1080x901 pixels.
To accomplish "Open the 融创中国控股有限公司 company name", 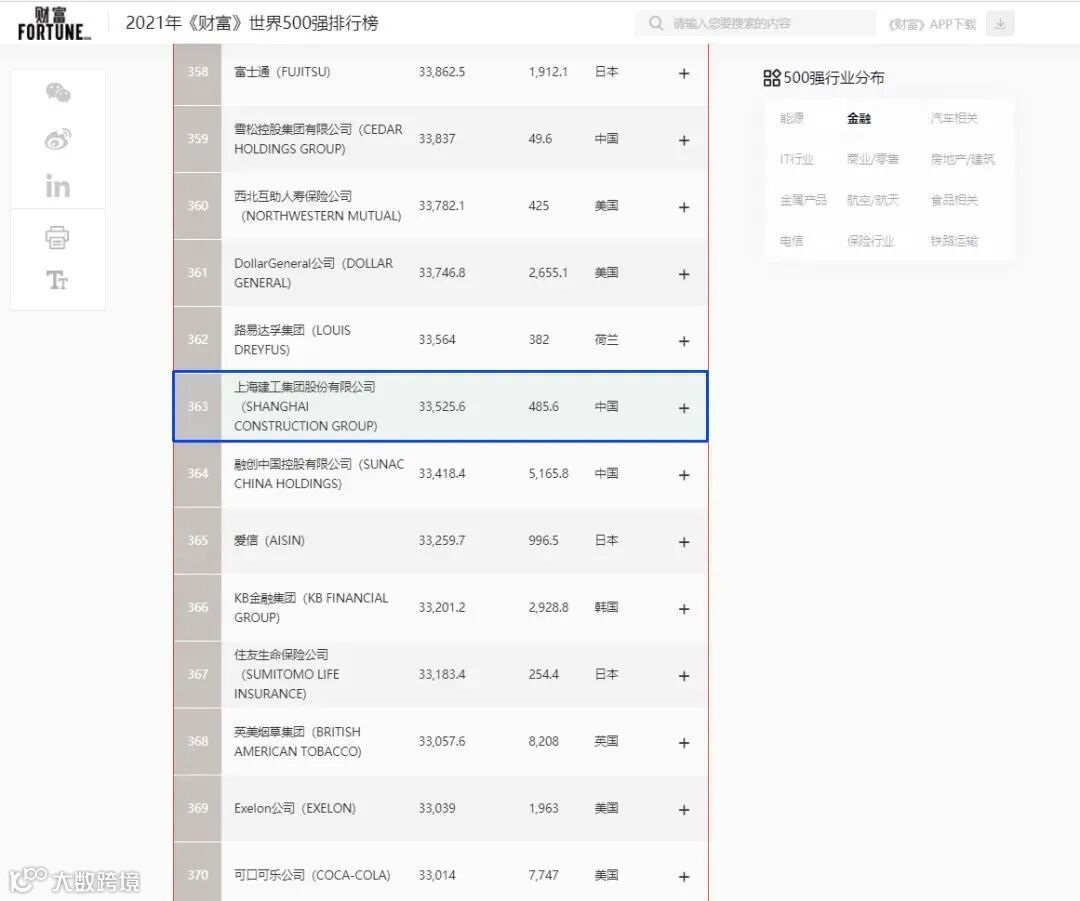I will tap(319, 473).
